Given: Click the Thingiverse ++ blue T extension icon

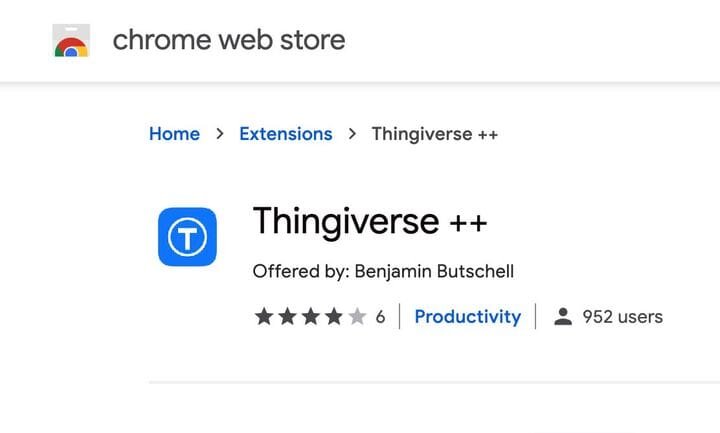Looking at the screenshot, I should (187, 237).
